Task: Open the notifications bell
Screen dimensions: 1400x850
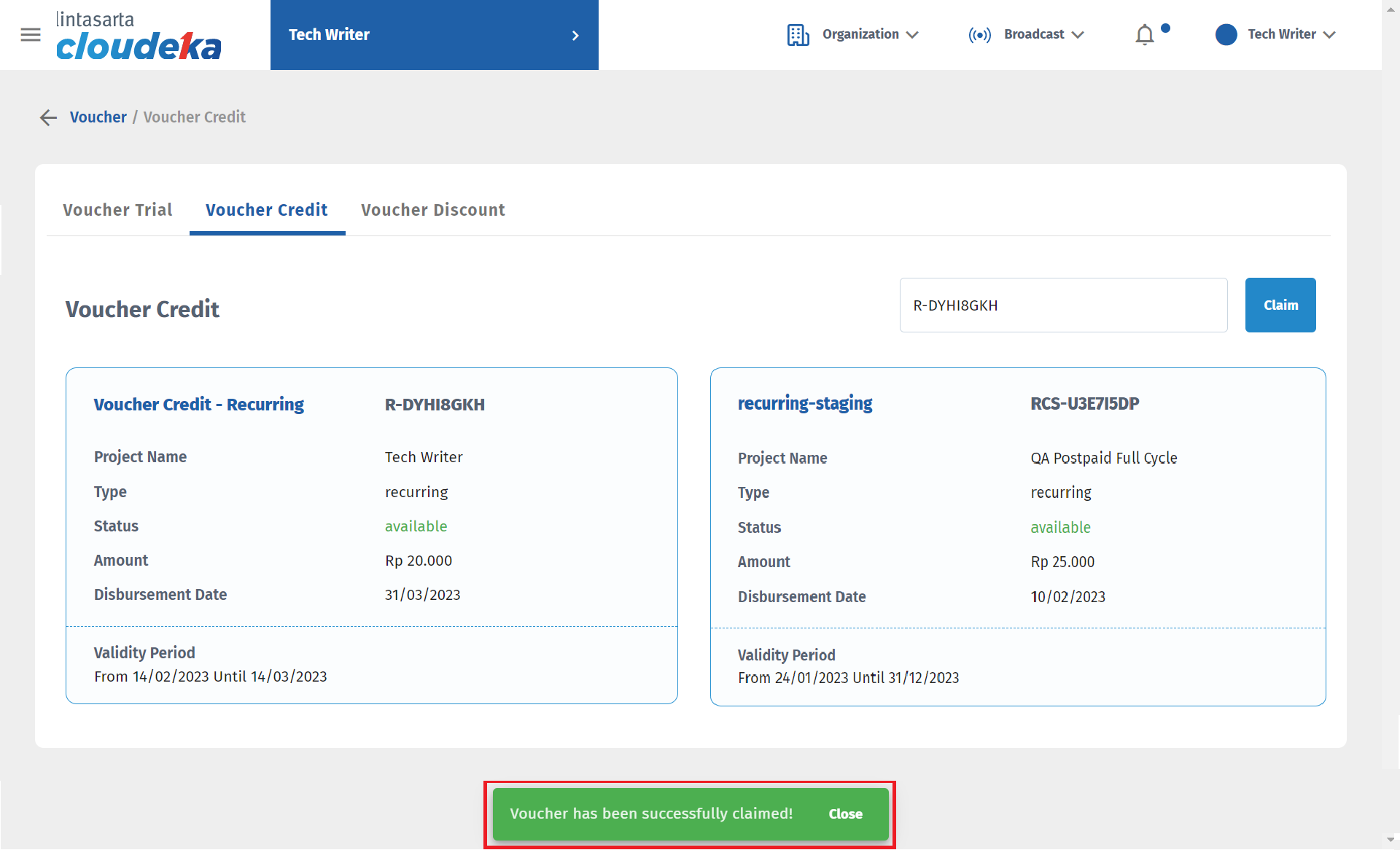Action: point(1145,35)
